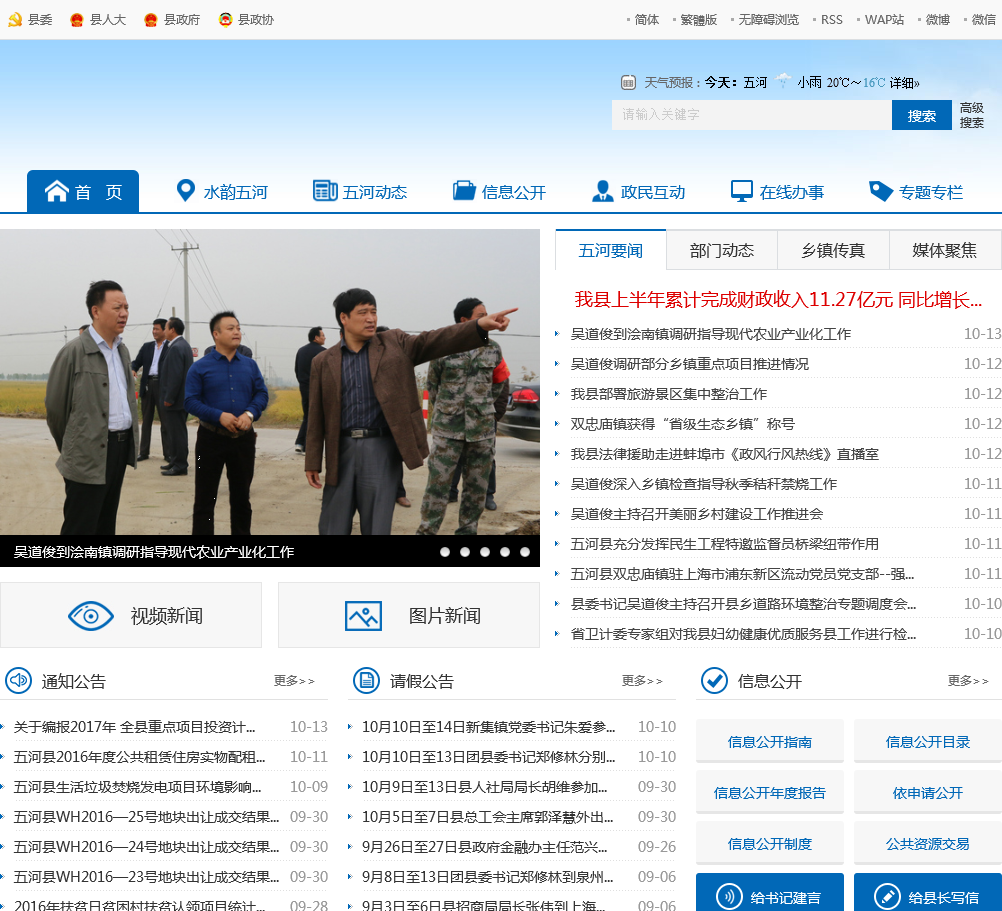The height and width of the screenshot is (911, 1002).
Task: Click the home icon on 首页
Action: point(56,191)
